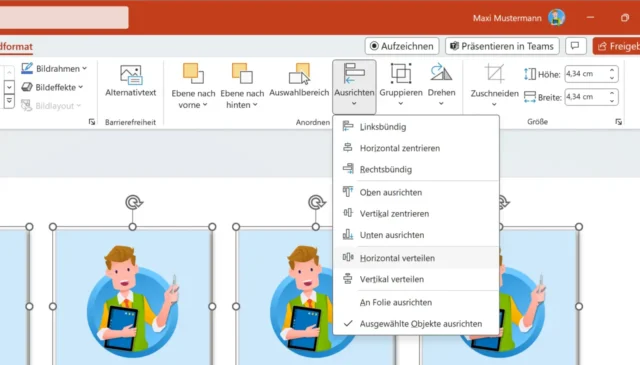Open the Ausrichten align menu button
This screenshot has width=640, height=365.
tap(354, 86)
